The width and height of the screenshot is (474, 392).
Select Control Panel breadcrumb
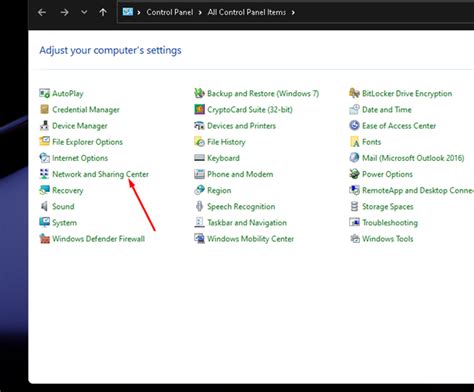pyautogui.click(x=170, y=12)
